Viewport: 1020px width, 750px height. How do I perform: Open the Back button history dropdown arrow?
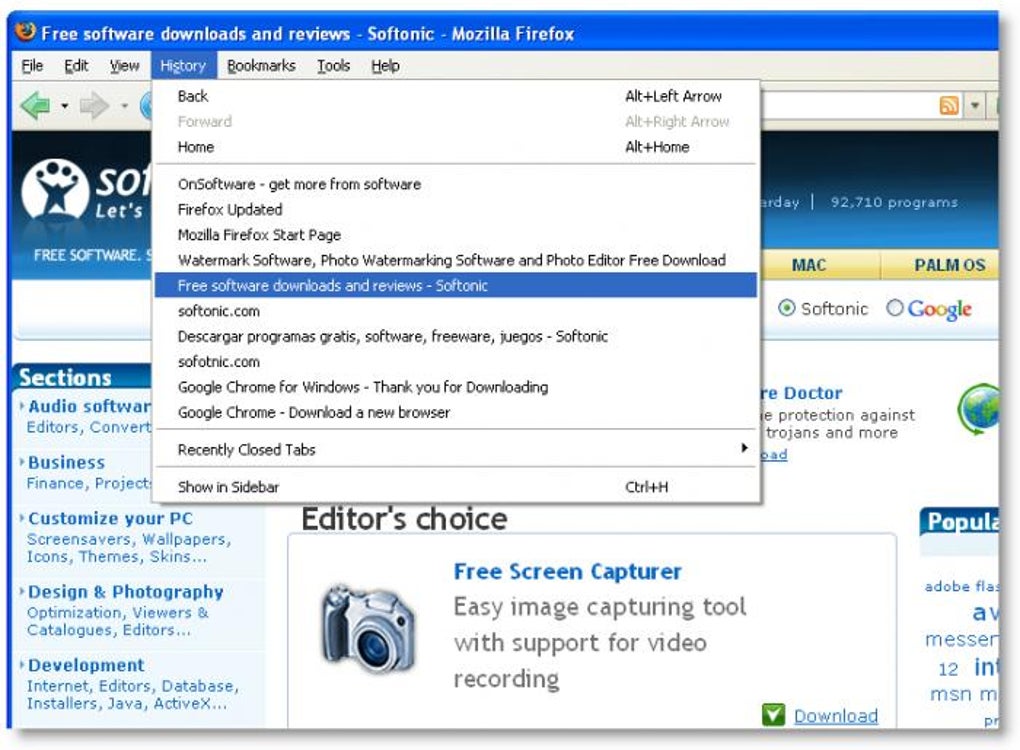click(x=64, y=105)
